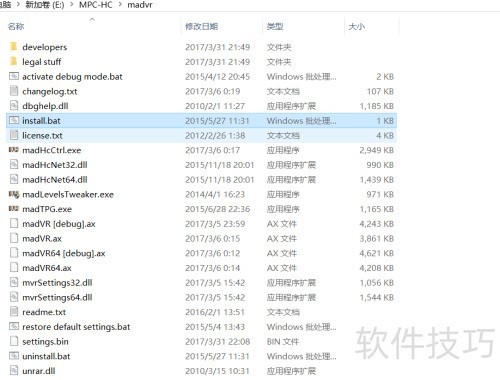Screen dimensions: 500x380
Task: Click the date 2014/4/1 16:23 of madLevelsTweaker.exe
Action: coord(215,194)
